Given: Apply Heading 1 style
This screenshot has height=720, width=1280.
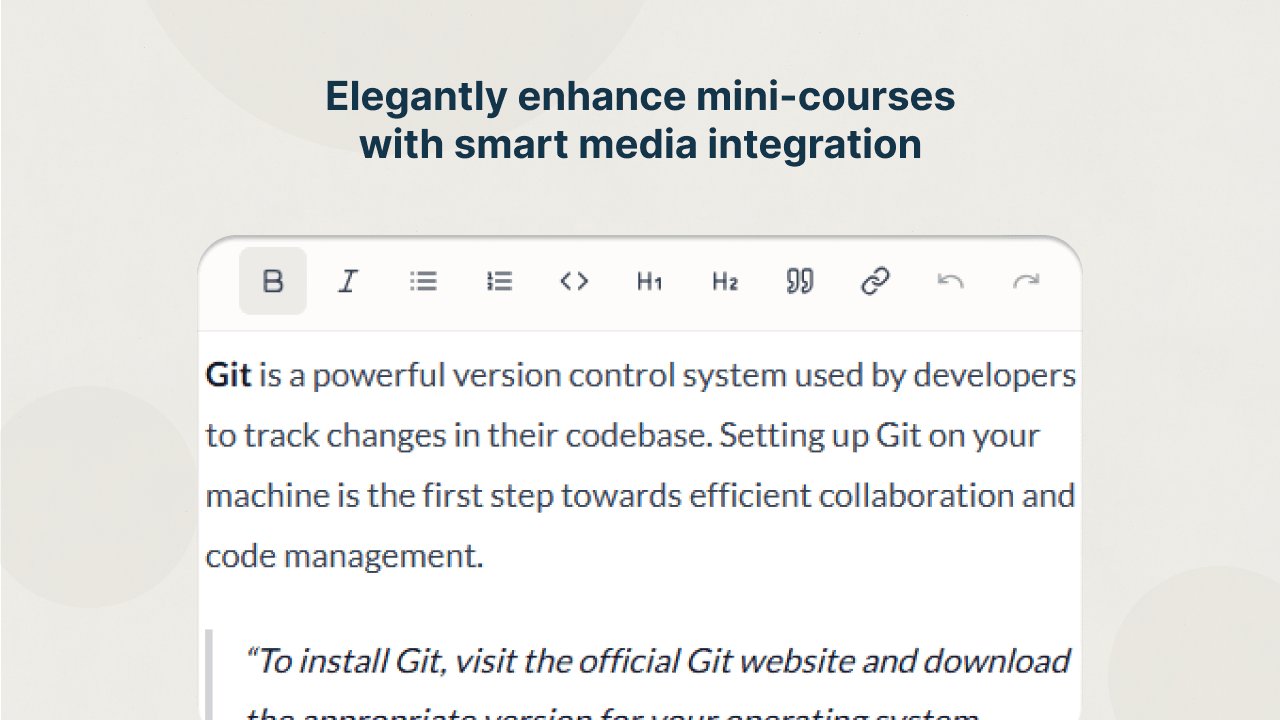Looking at the screenshot, I should pyautogui.click(x=648, y=281).
